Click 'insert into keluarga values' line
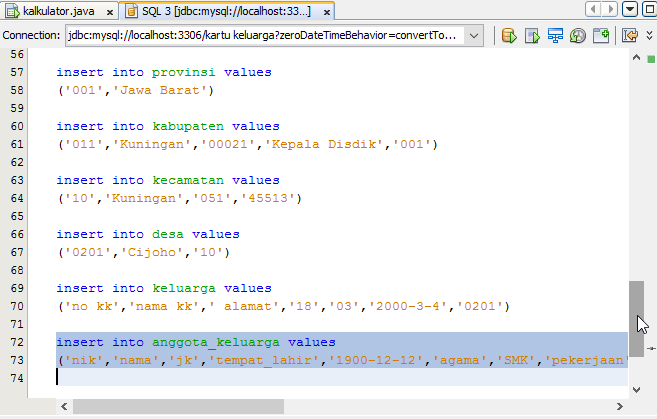 [x=164, y=288]
